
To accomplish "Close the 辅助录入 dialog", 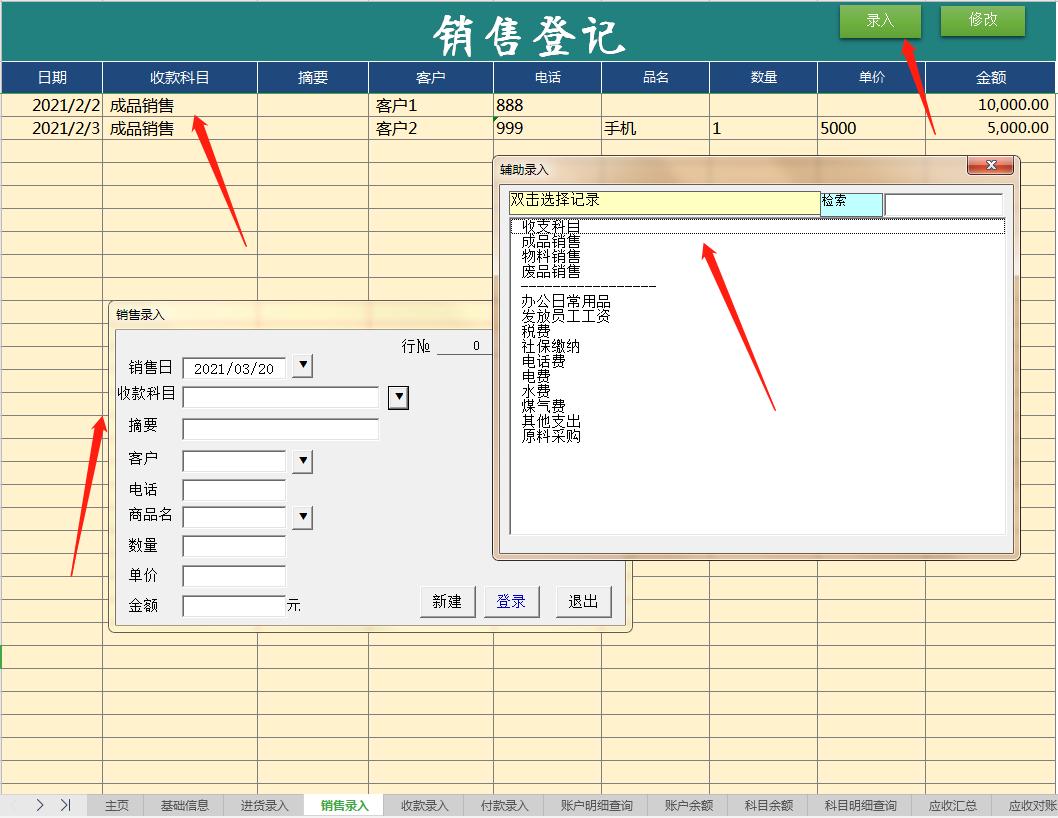I will [x=990, y=166].
